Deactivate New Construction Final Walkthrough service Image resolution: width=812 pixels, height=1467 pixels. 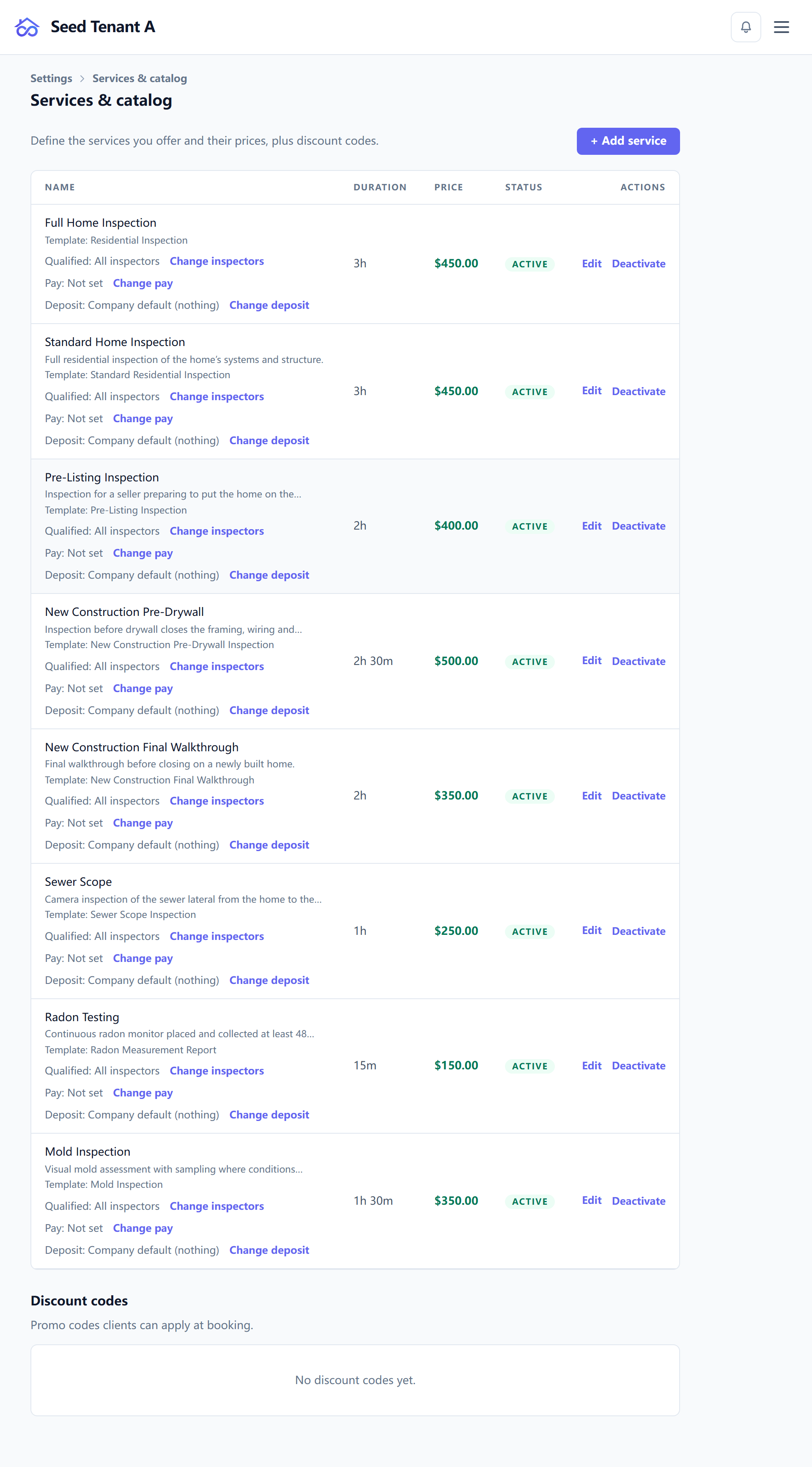click(638, 796)
